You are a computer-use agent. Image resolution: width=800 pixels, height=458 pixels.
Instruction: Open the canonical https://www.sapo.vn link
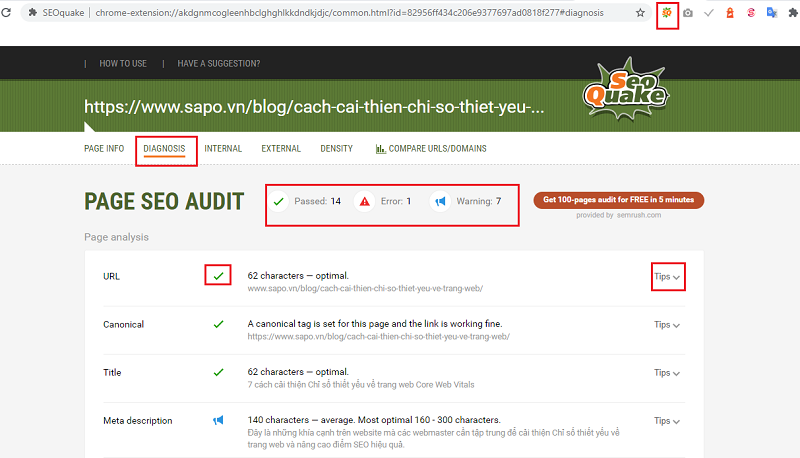pos(379,337)
